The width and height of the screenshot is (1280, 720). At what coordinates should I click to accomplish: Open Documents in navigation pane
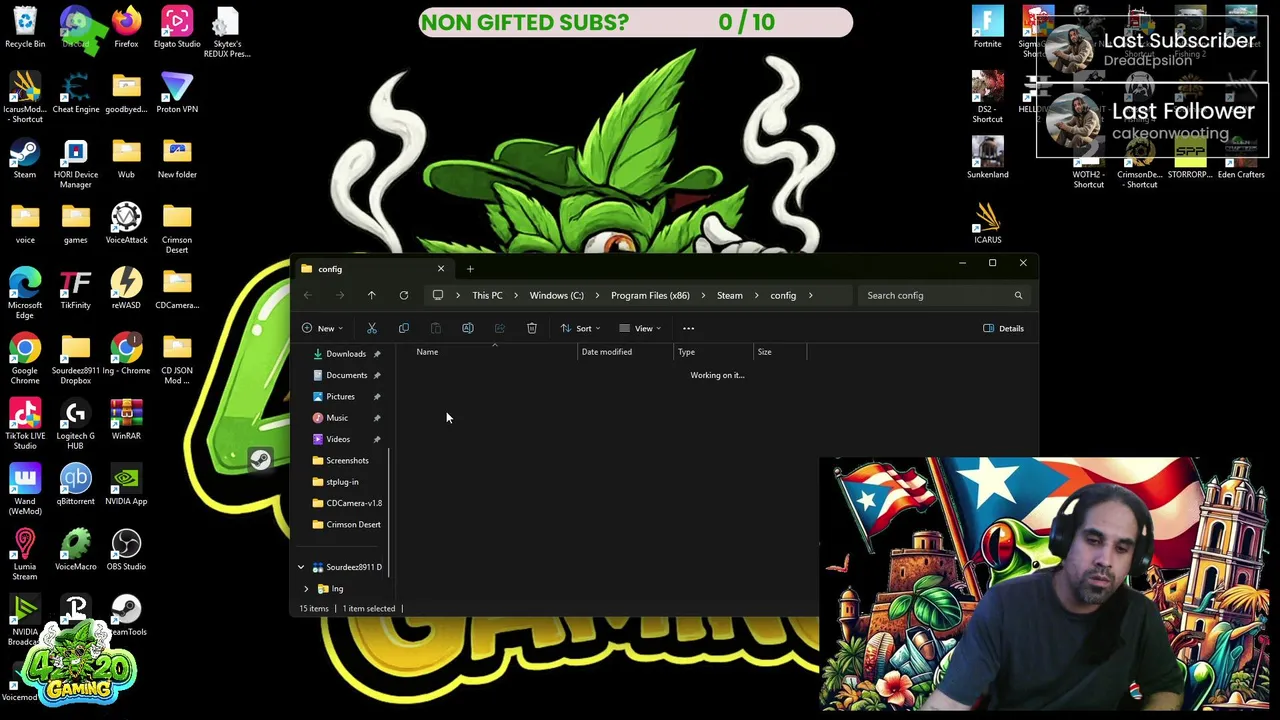[346, 375]
